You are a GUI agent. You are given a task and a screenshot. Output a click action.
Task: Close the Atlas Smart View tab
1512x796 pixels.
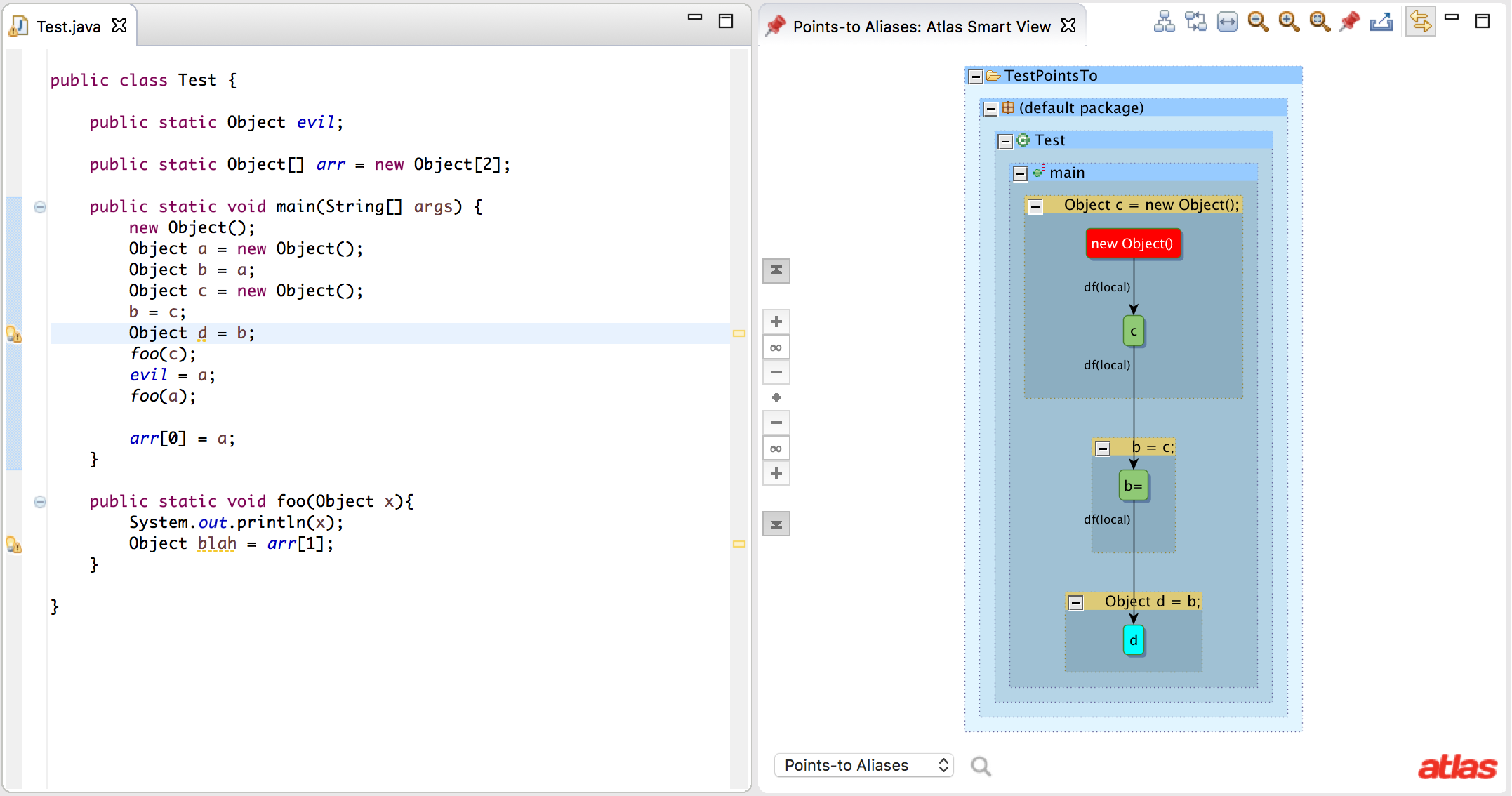click(x=1068, y=26)
